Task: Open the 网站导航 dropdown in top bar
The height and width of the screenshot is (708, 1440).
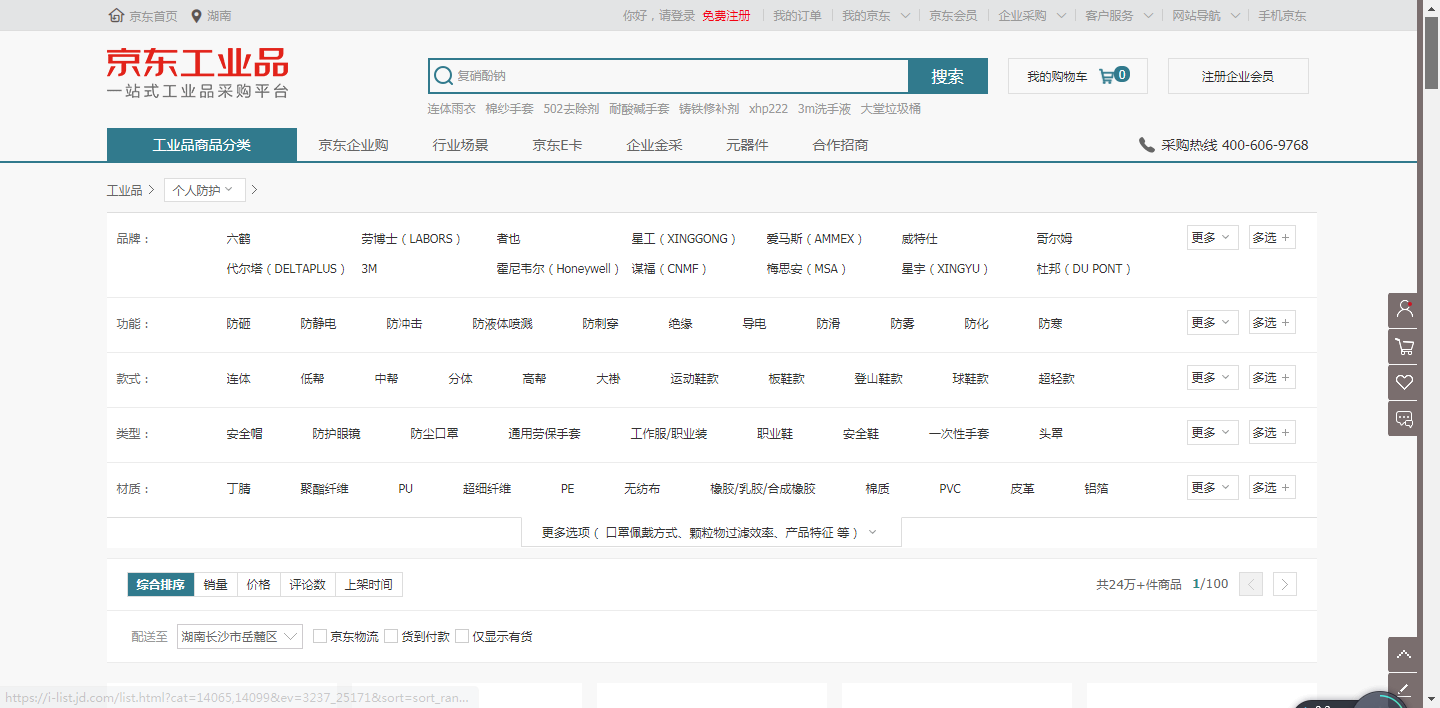Action: click(1206, 16)
